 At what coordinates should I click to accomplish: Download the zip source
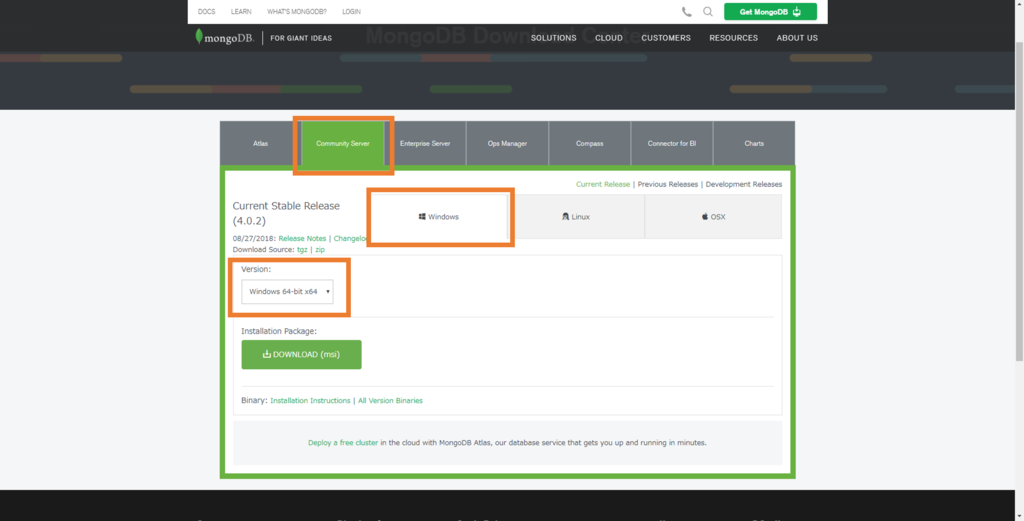[320, 249]
